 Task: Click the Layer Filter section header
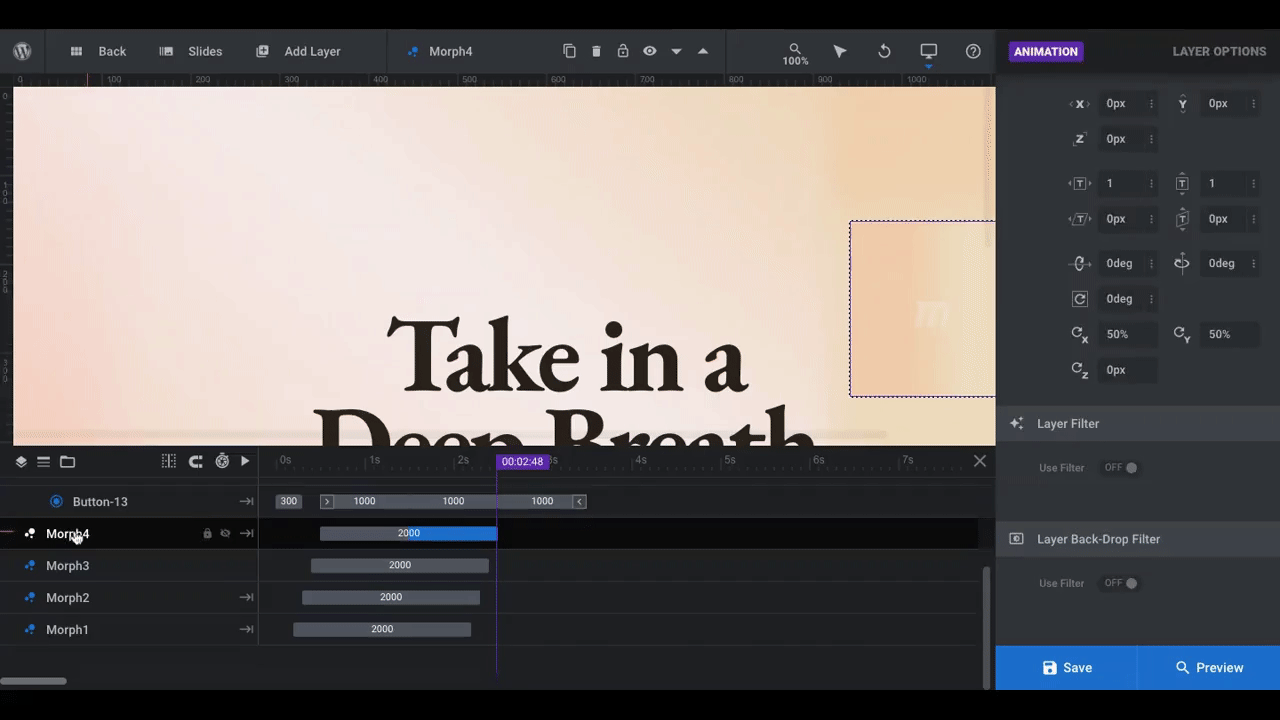[x=1138, y=424]
